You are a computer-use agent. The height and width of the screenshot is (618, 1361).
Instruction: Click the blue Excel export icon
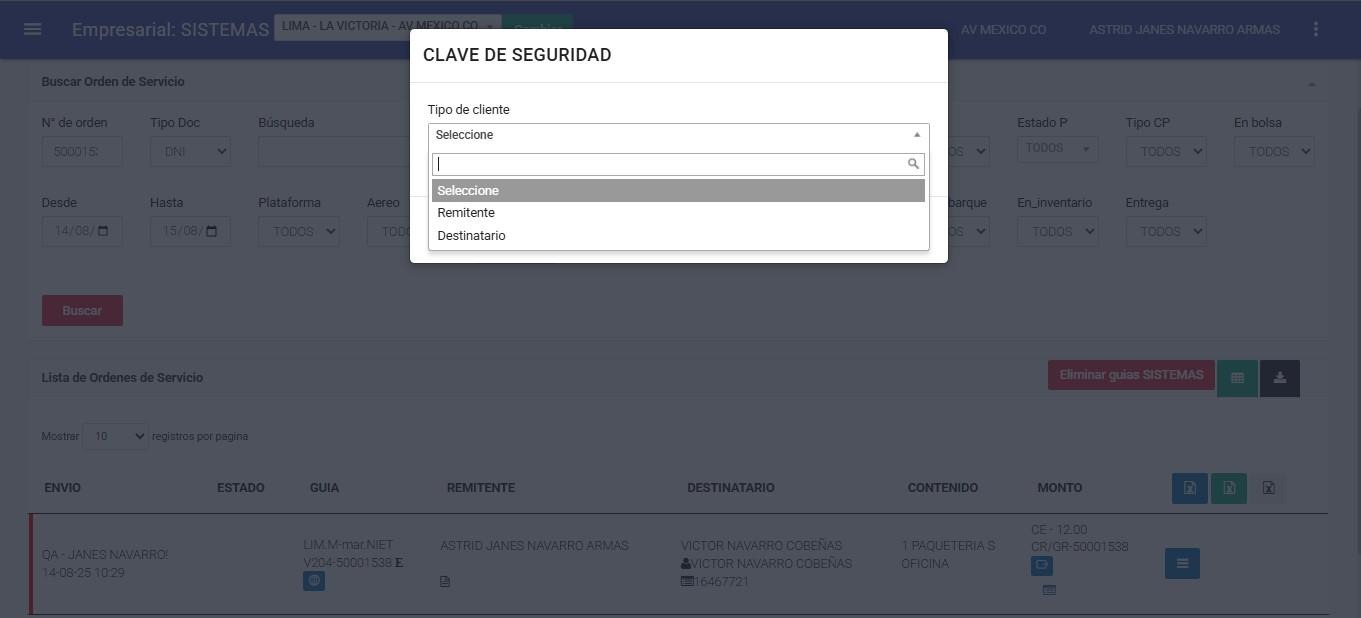pos(1189,488)
